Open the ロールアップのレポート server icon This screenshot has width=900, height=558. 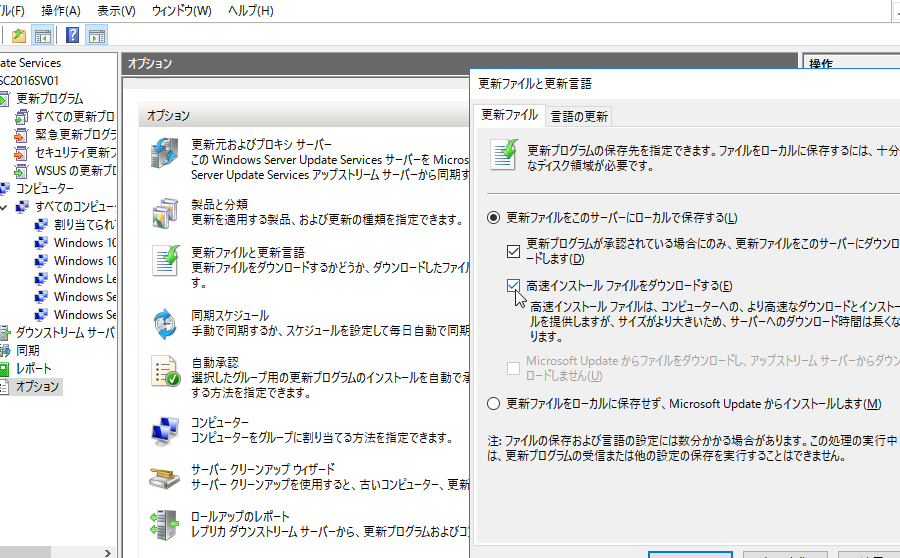164,523
